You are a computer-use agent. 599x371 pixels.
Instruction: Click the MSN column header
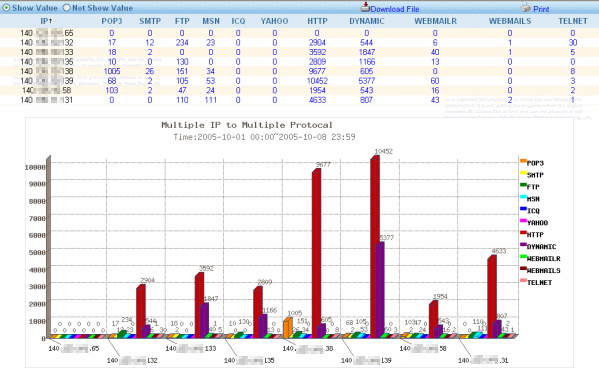click(211, 21)
